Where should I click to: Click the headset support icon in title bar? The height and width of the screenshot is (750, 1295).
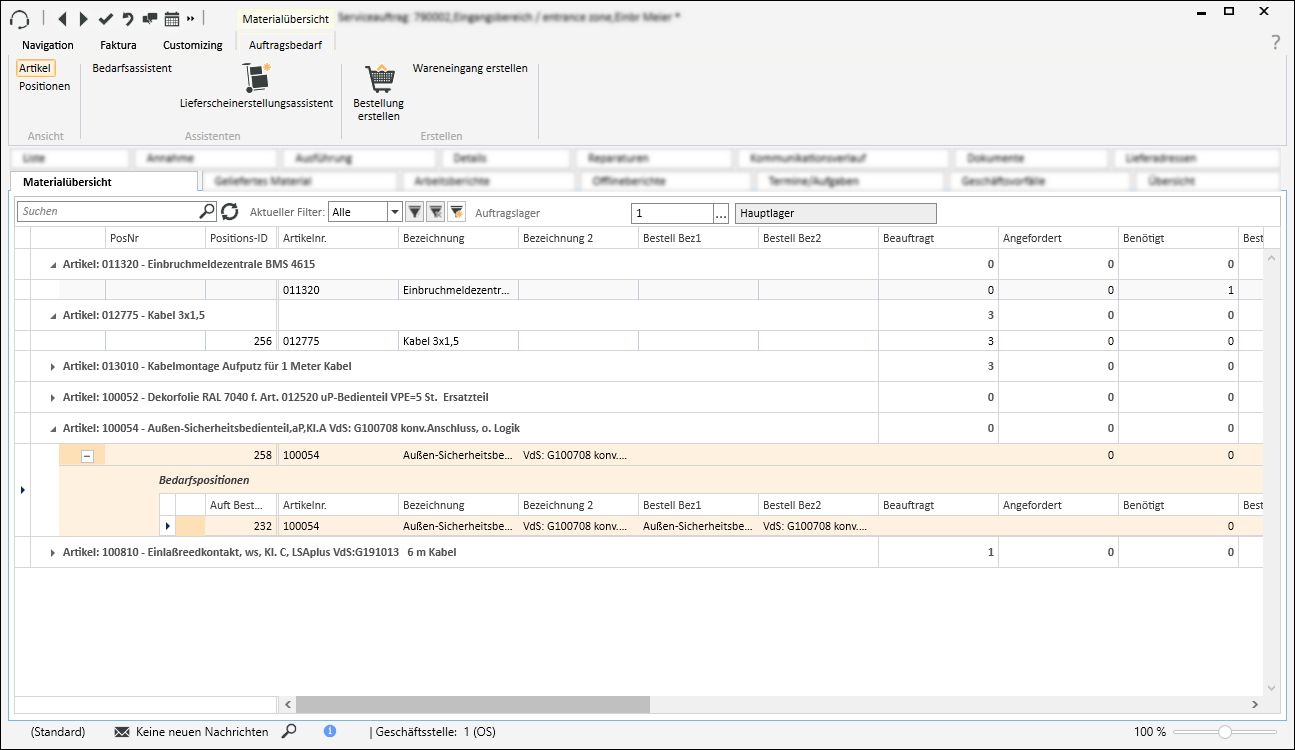(x=19, y=18)
